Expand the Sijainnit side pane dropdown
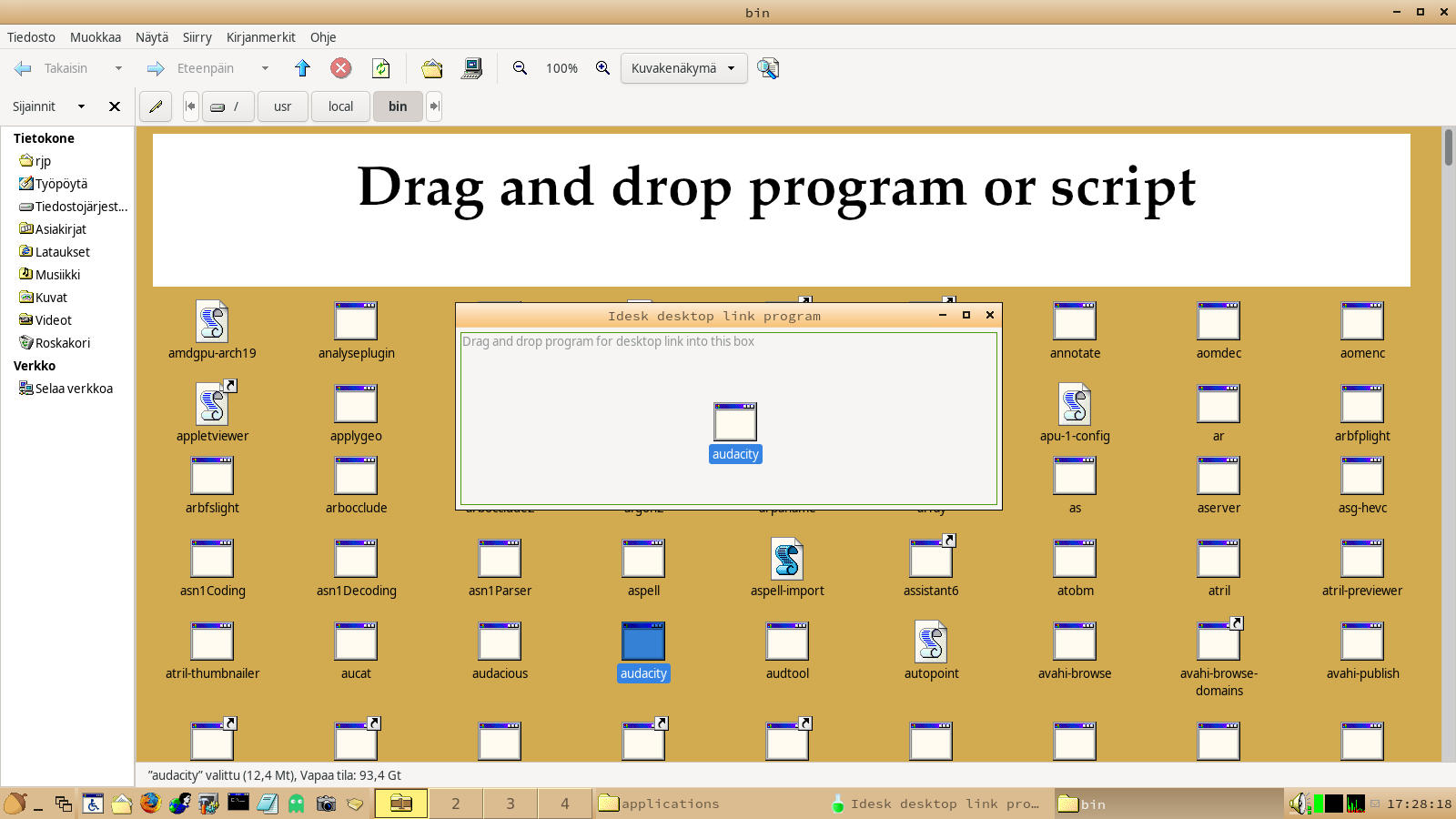The height and width of the screenshot is (819, 1456). coord(81,106)
